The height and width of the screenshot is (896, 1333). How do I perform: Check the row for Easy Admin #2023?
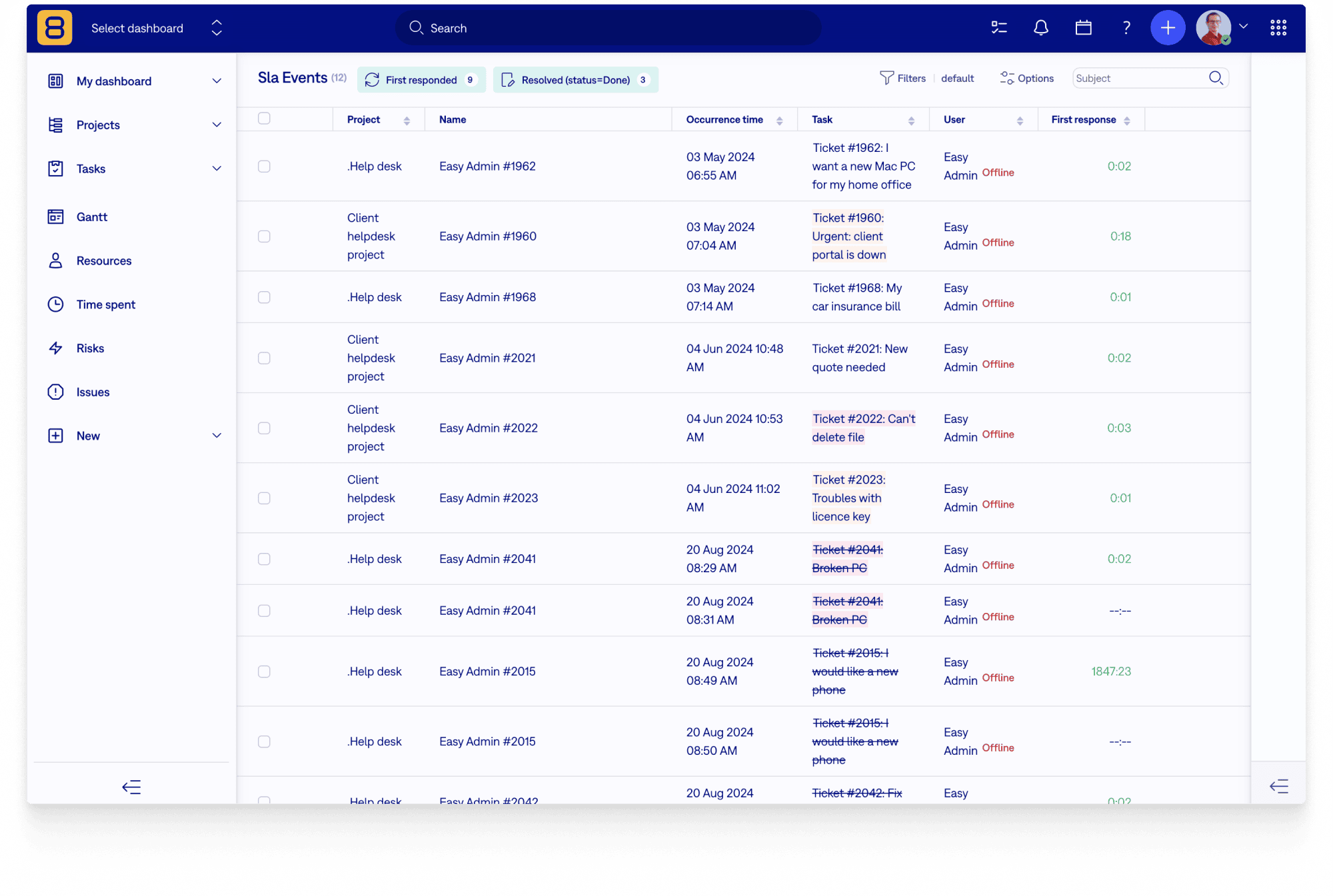point(264,498)
